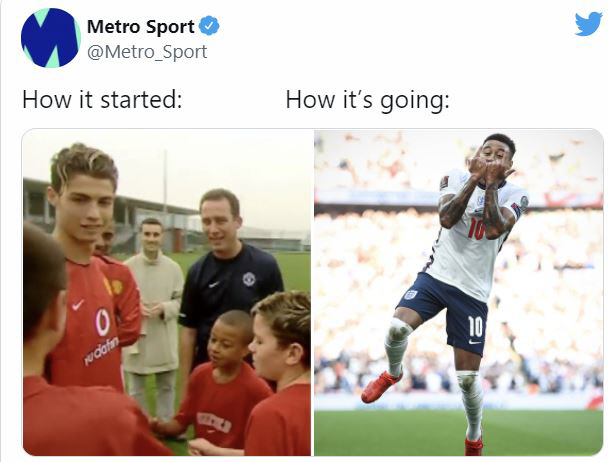The height and width of the screenshot is (462, 608).
Task: Visit the @Metro_Sport handle link
Action: (147, 52)
